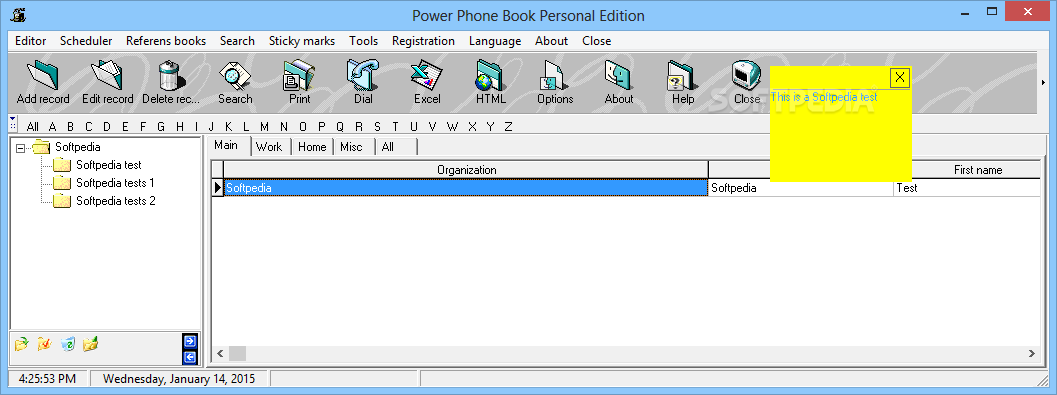Open the Search menu

click(237, 41)
